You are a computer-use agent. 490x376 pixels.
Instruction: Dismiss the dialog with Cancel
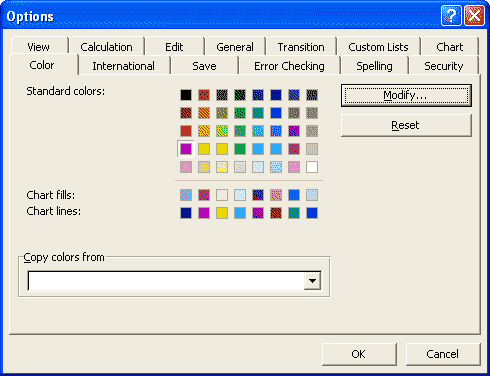(x=443, y=354)
